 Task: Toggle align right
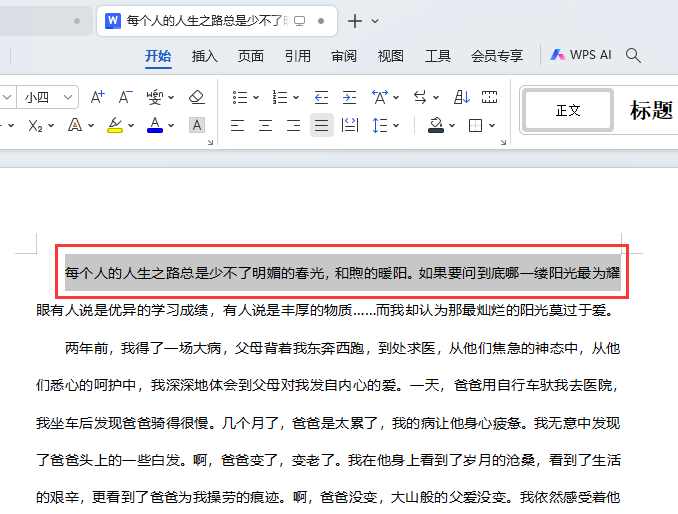(294, 126)
